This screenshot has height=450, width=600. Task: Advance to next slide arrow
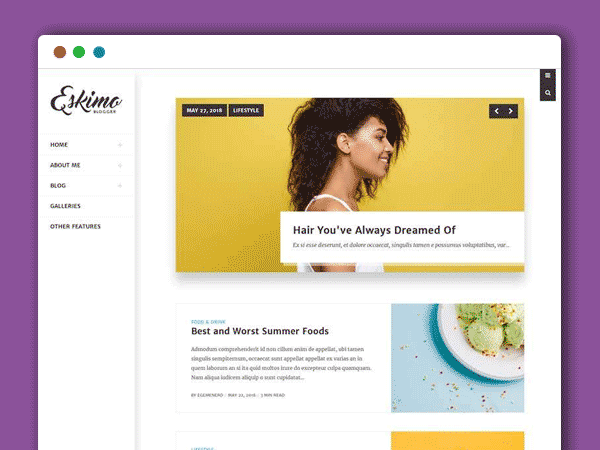click(510, 111)
